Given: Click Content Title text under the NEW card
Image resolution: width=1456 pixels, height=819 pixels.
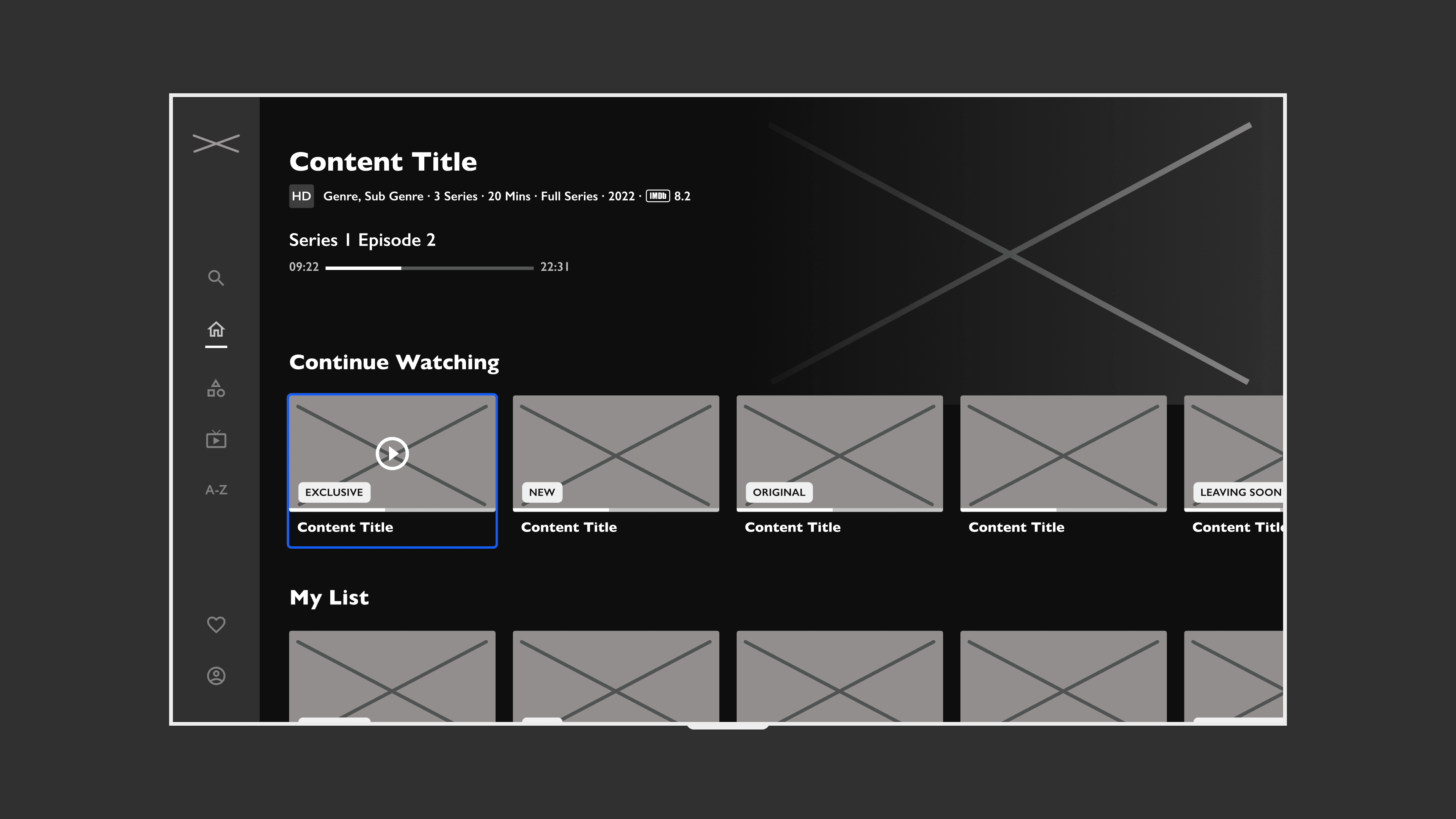Looking at the screenshot, I should click(x=569, y=527).
